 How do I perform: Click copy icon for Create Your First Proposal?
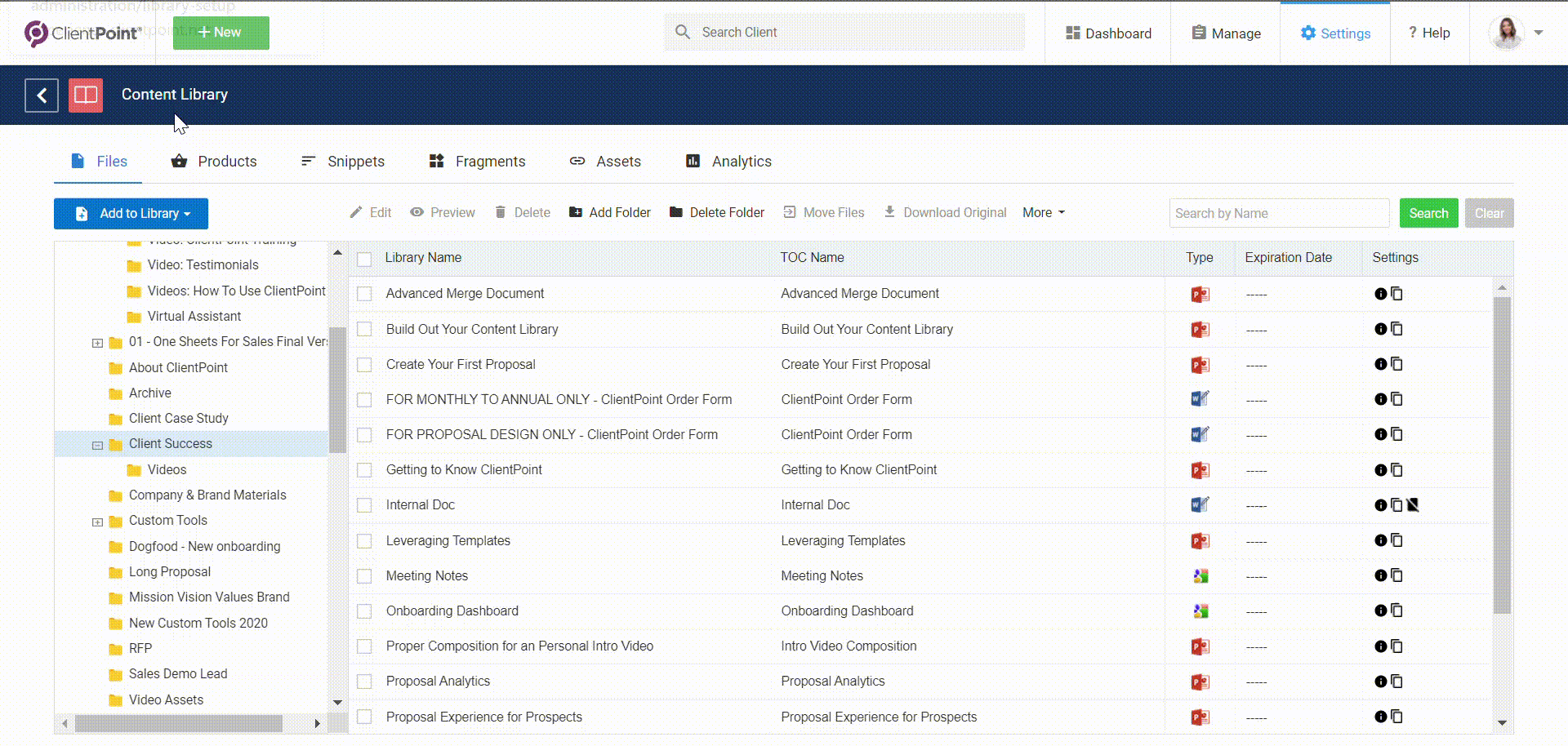[x=1397, y=364]
